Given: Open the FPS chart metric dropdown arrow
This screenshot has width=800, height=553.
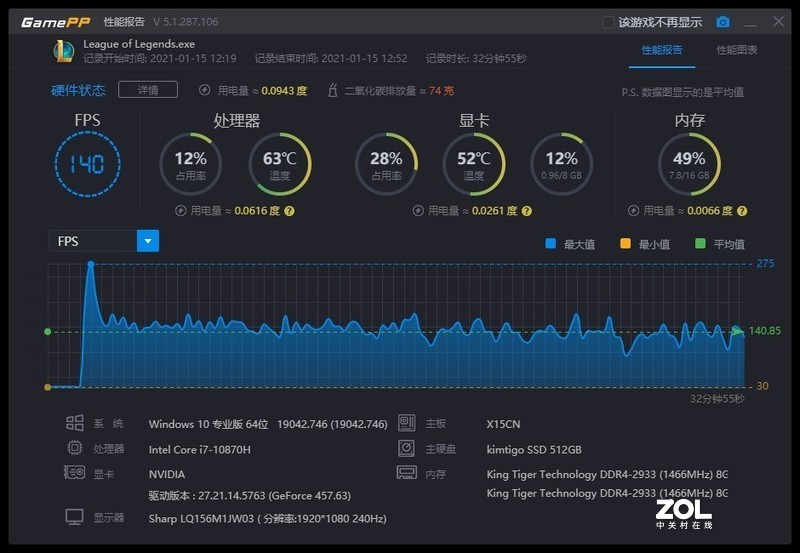Looking at the screenshot, I should pos(148,241).
